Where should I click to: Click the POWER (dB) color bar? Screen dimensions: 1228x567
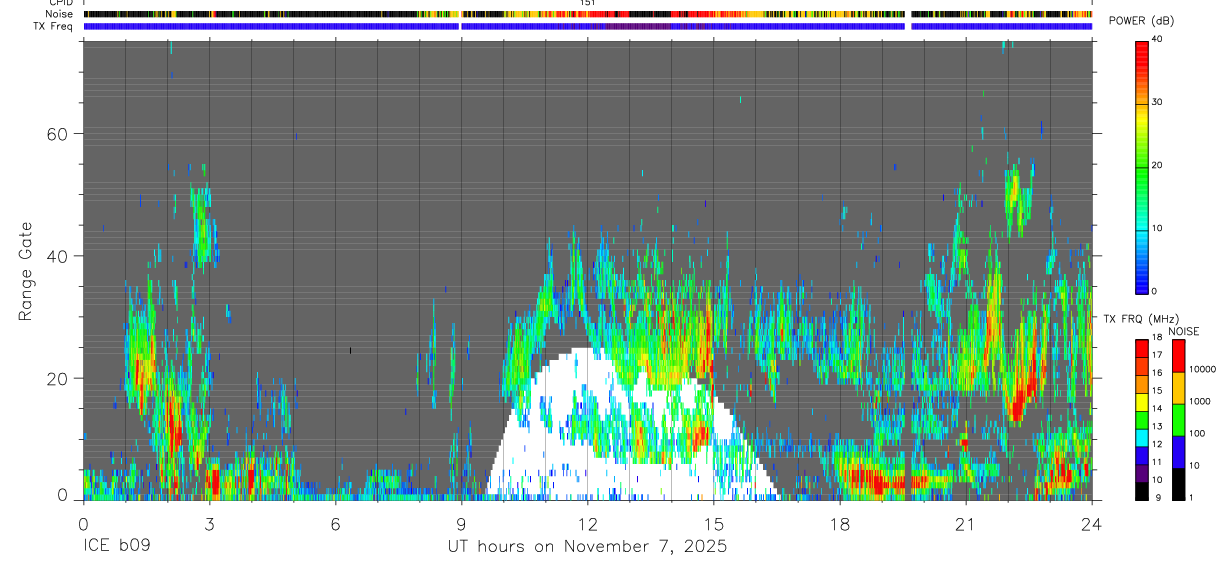[x=1142, y=166]
